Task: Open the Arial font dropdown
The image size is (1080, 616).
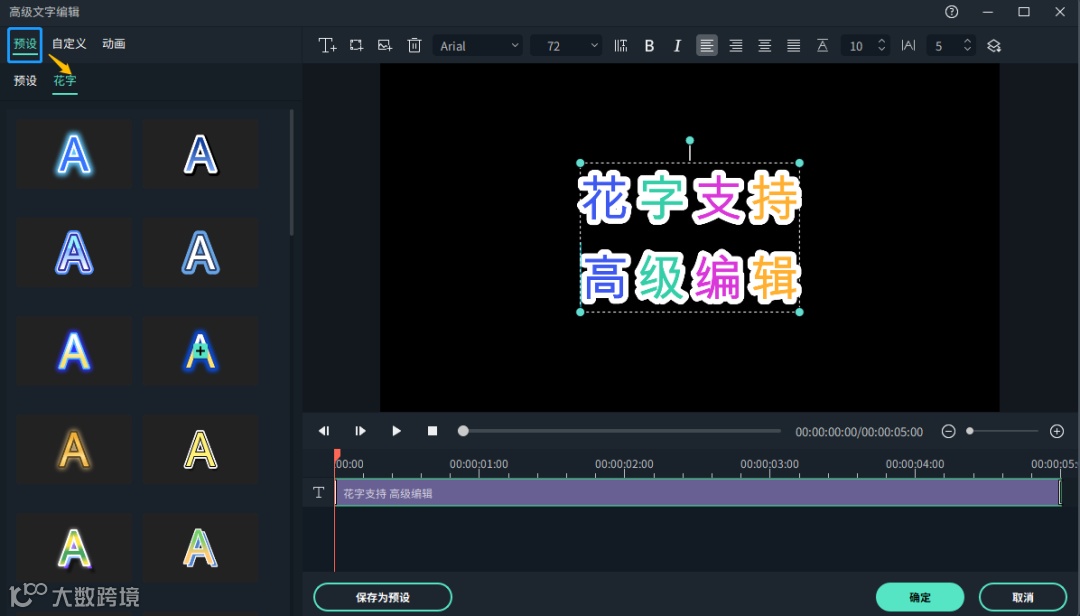Action: [x=478, y=46]
